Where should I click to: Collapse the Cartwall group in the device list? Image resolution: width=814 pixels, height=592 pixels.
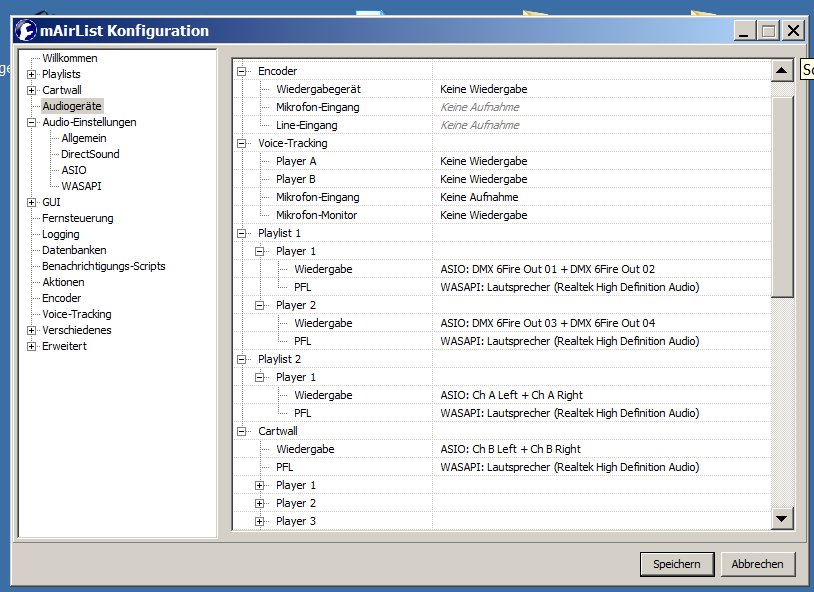pyautogui.click(x=241, y=431)
